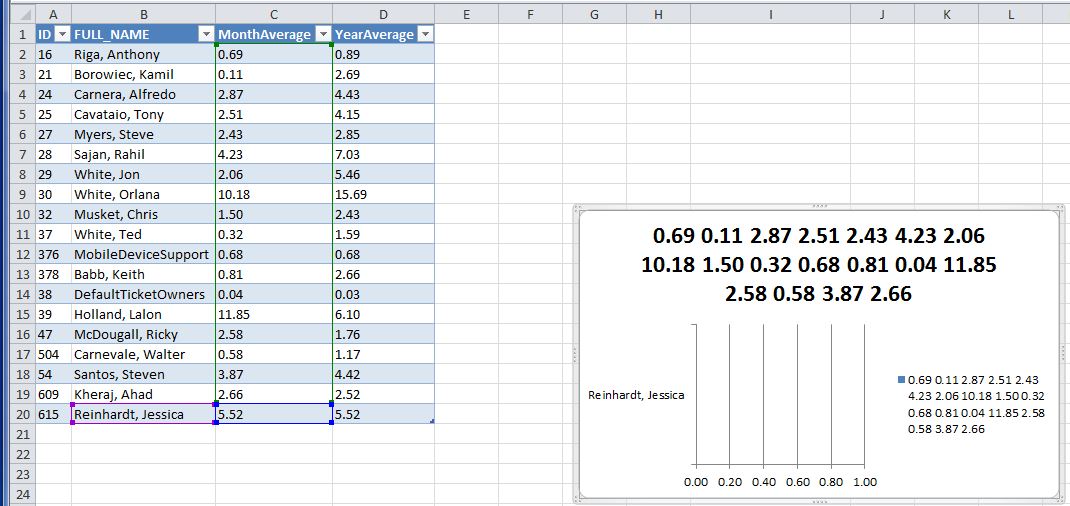Screen dimensions: 1070x506
Task: Click cell with DefaultTicketOwners
Action: click(143, 294)
